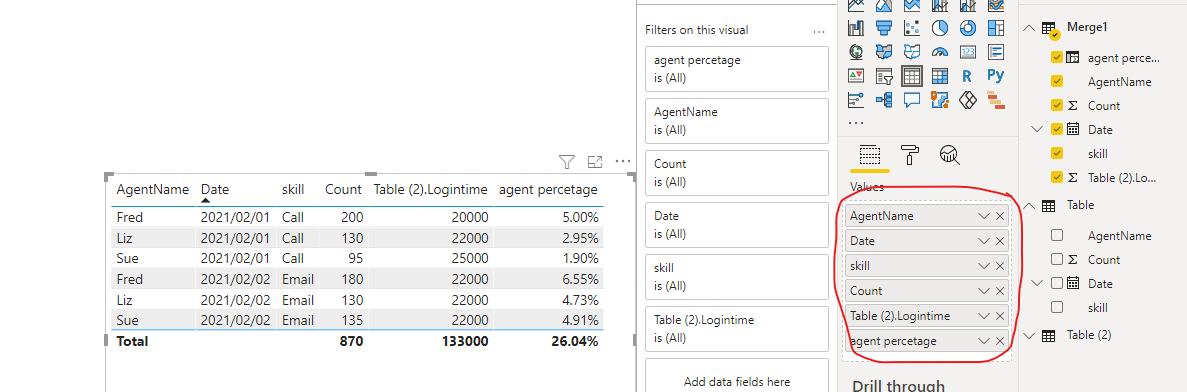The image size is (1187, 392).
Task: Remove skill field from Values well
Action: point(1000,266)
